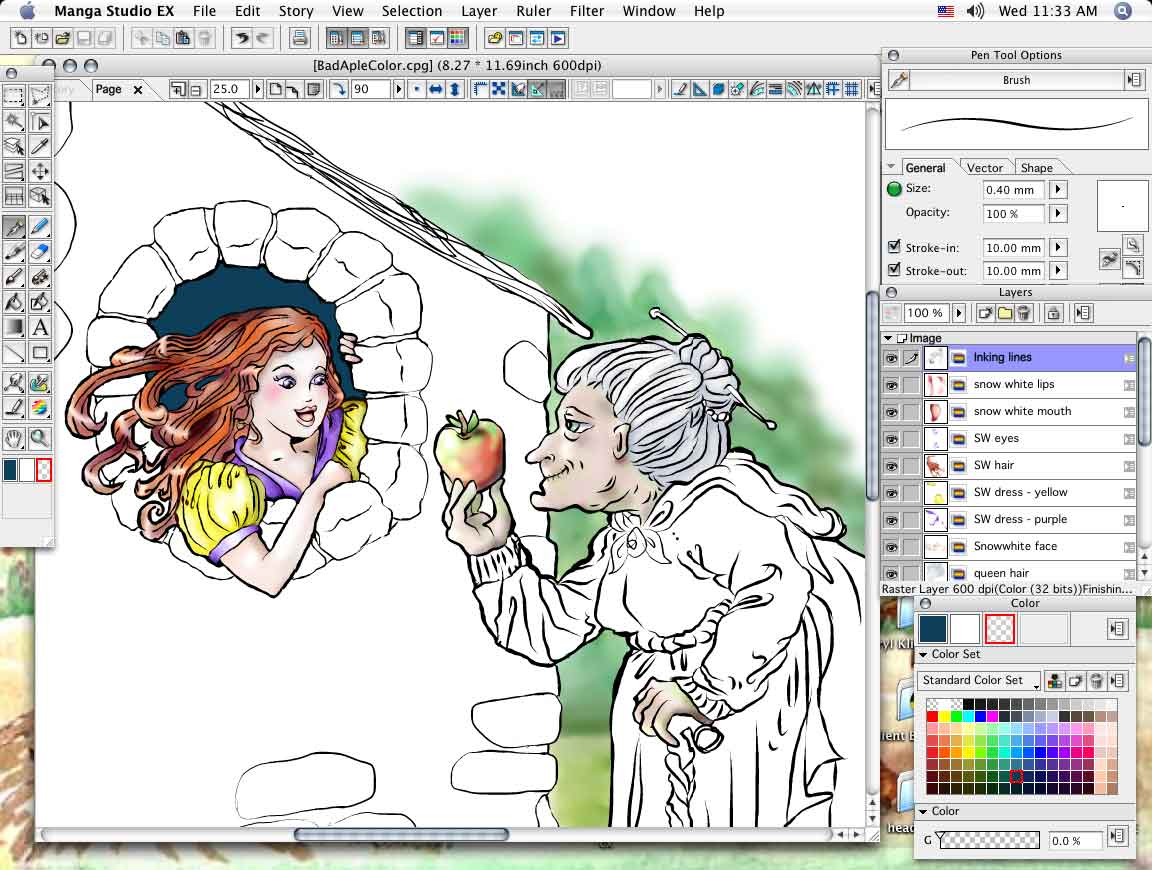Hide the SW dress - yellow layer
Screen dimensions: 1152x870
tap(891, 493)
